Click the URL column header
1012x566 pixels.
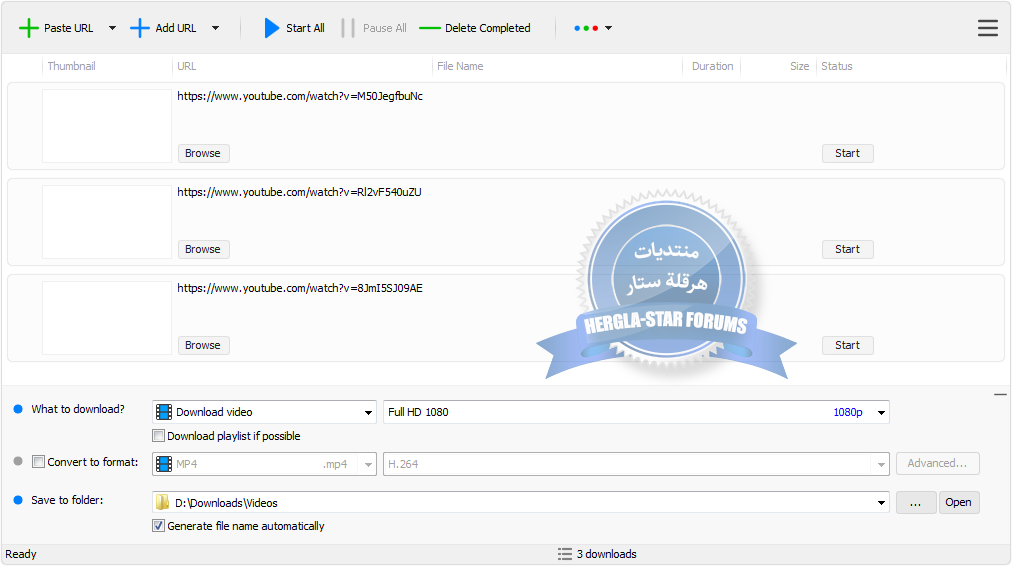point(187,66)
